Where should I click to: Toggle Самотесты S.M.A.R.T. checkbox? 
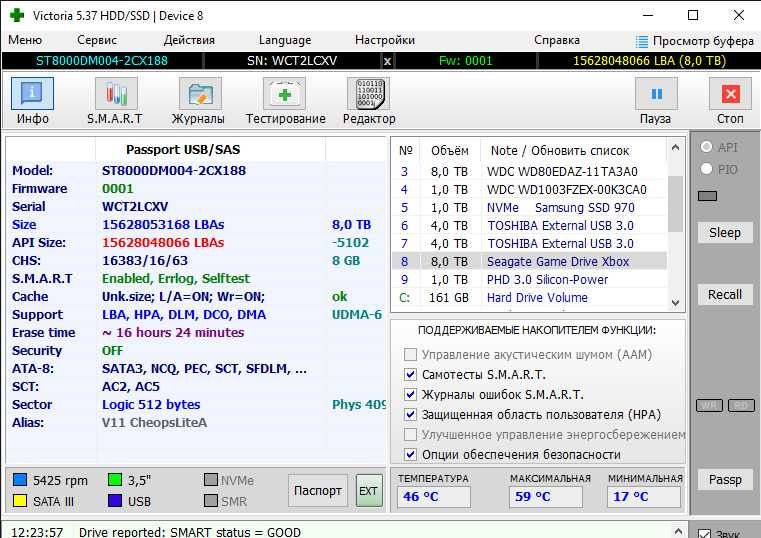[x=410, y=375]
